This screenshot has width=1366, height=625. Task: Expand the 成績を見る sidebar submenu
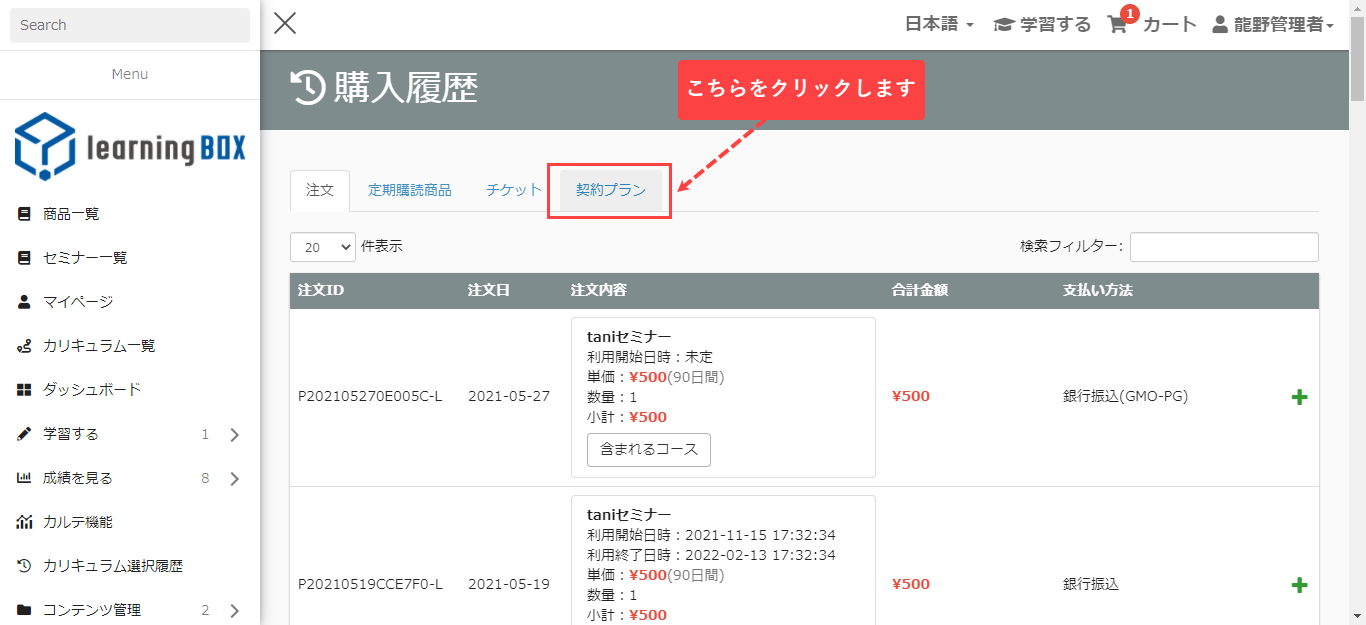pyautogui.click(x=235, y=479)
